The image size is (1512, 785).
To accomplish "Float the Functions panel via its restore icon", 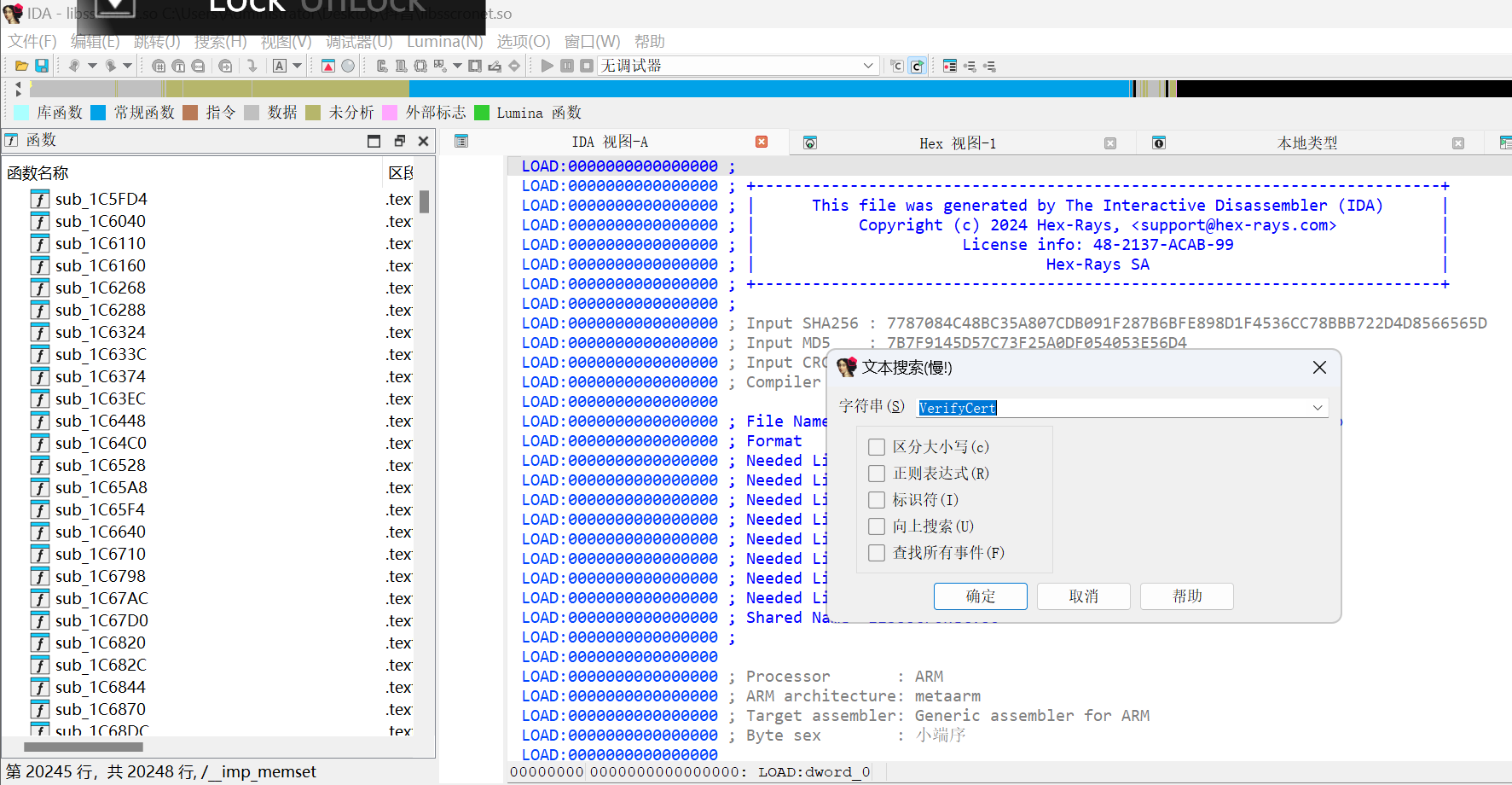I will point(399,141).
